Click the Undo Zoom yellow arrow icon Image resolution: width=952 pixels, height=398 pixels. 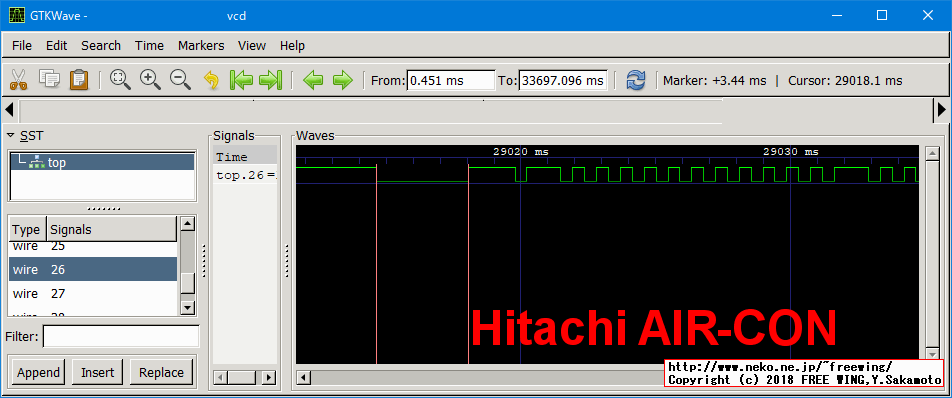point(211,79)
